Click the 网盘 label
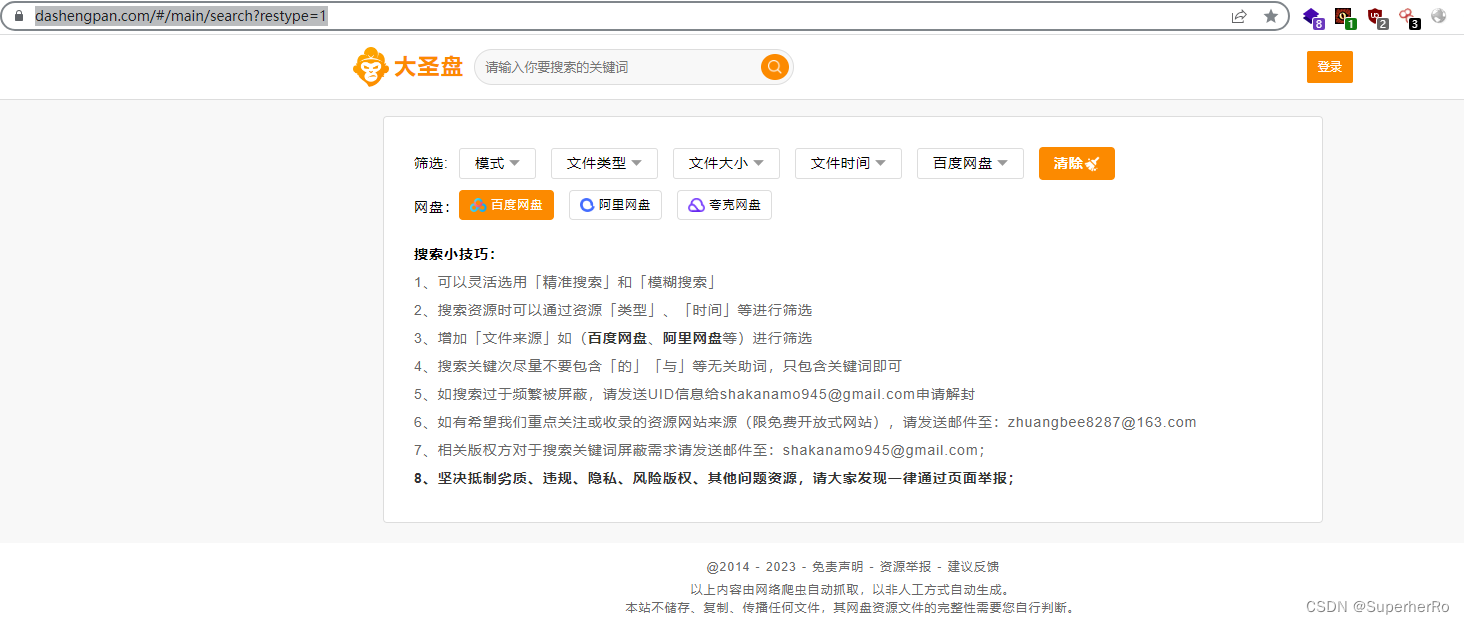 click(x=432, y=207)
